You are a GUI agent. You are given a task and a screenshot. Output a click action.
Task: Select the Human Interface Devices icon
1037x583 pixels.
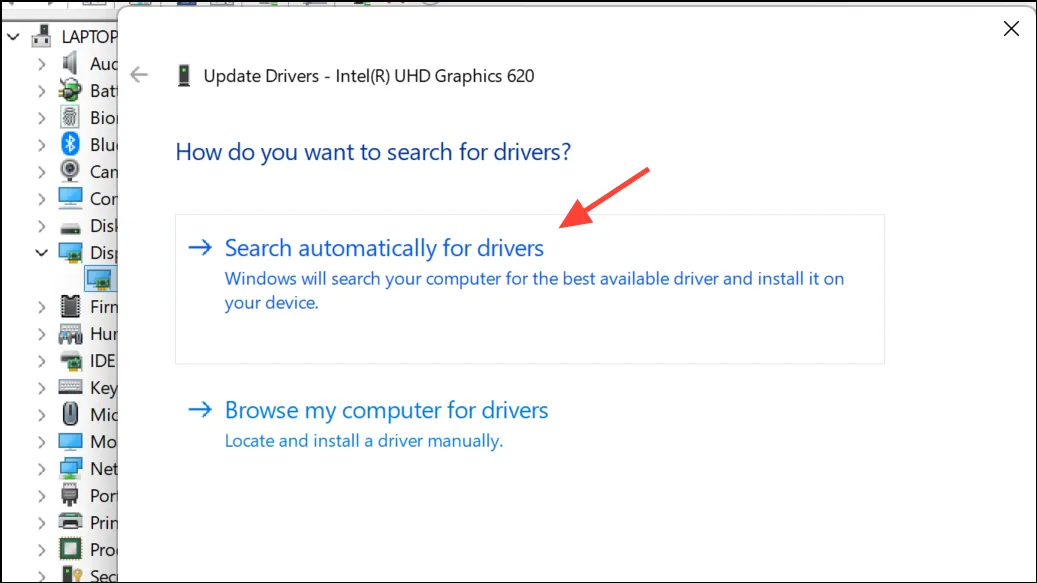pos(70,334)
